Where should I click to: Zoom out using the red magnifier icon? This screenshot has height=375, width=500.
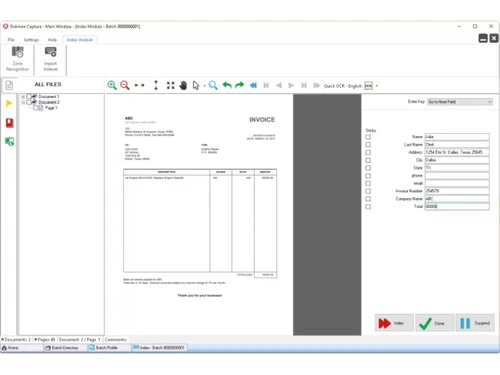[125, 85]
